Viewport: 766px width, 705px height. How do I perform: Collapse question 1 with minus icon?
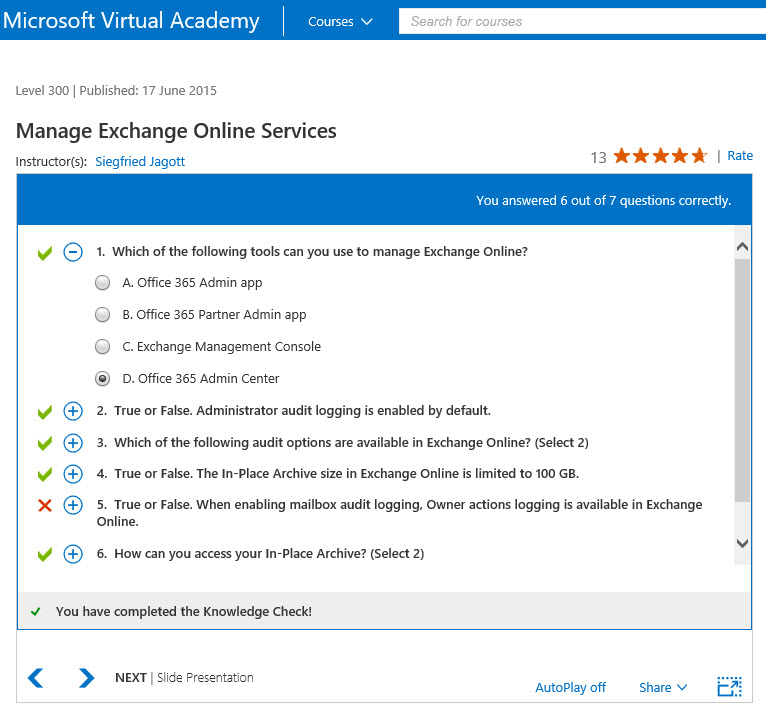coord(73,252)
